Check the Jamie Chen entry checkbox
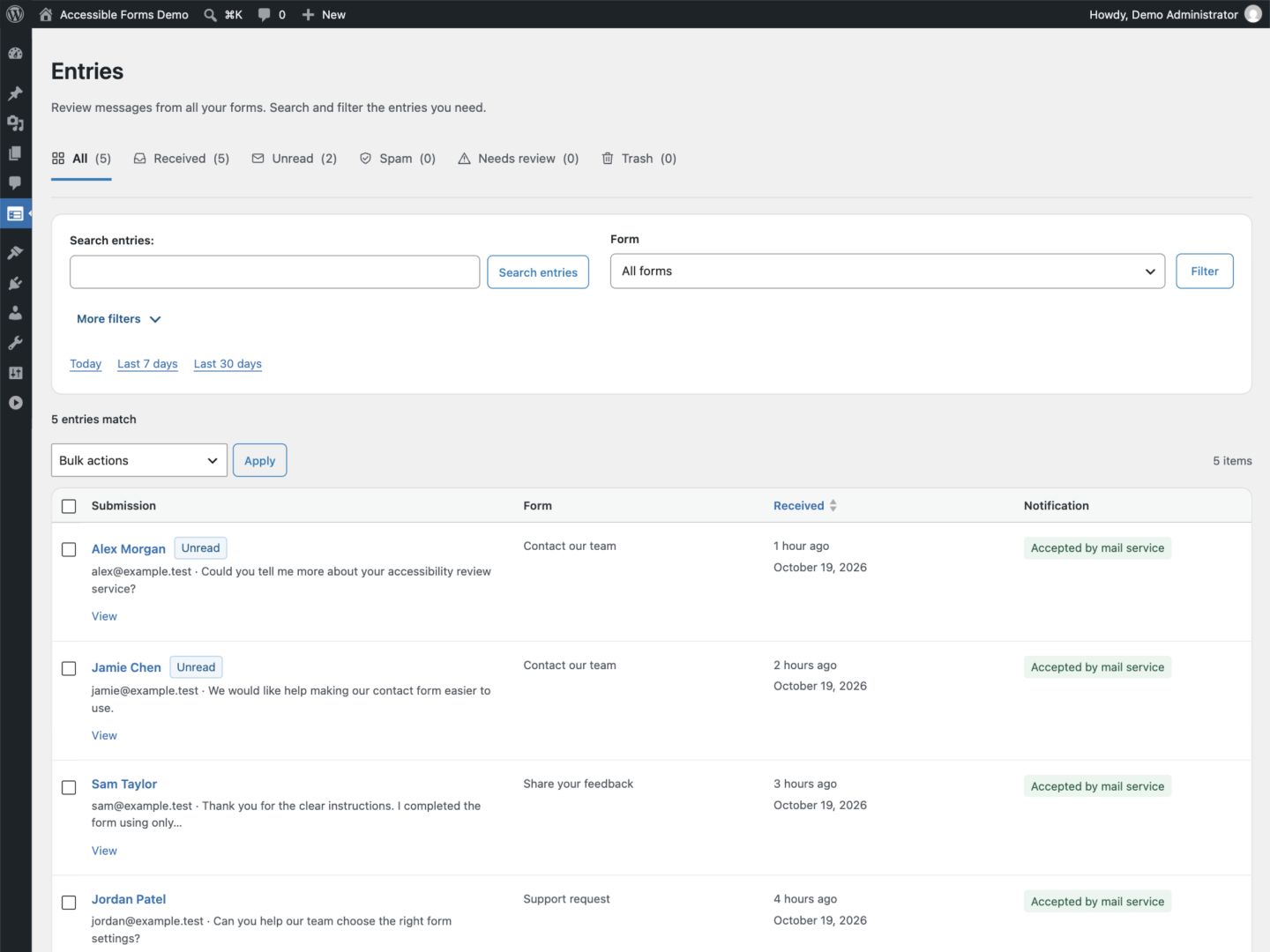Screen dimensions: 1270x952 tap(69, 668)
